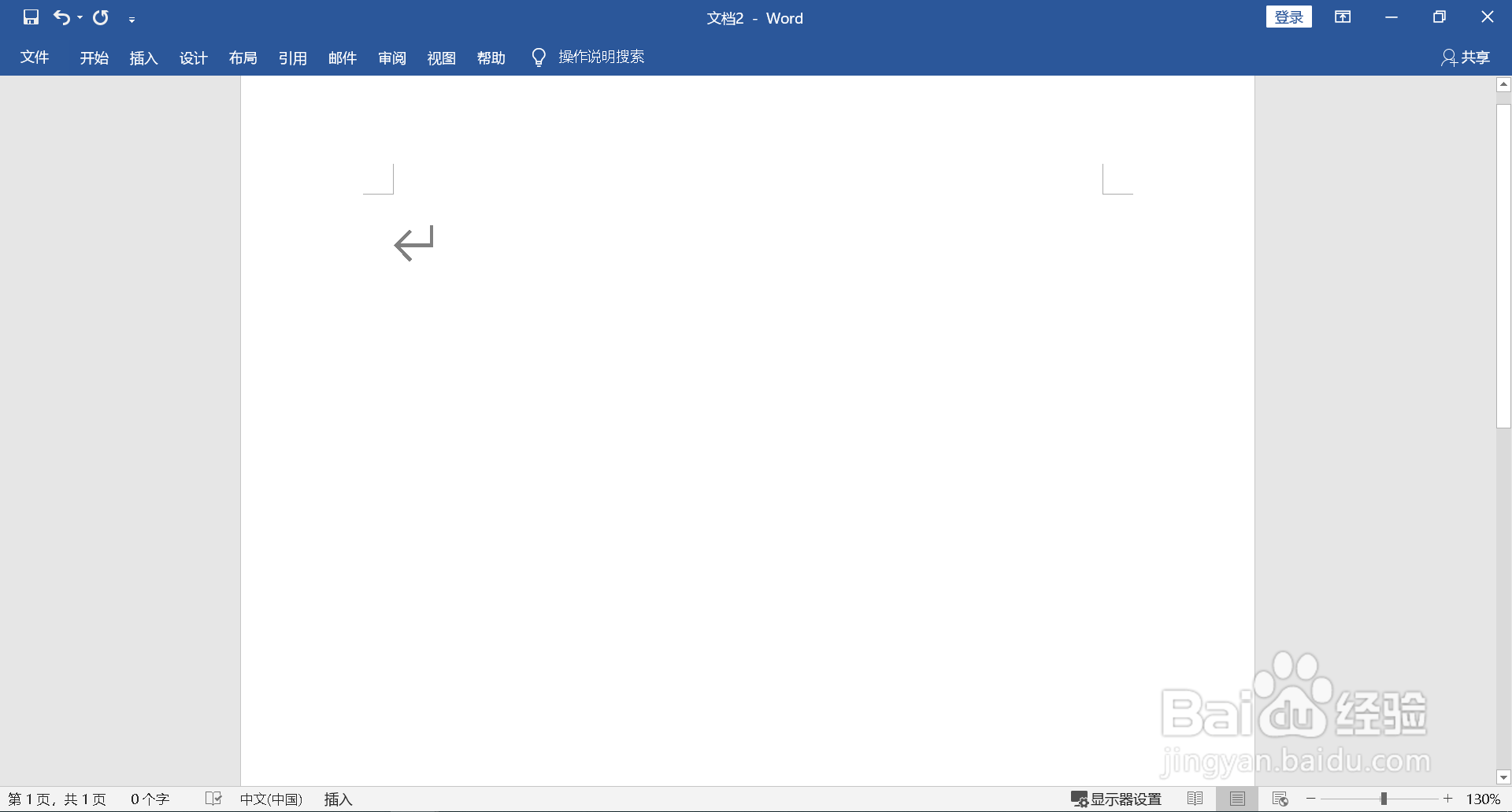Minimize the Word window

(x=1392, y=17)
